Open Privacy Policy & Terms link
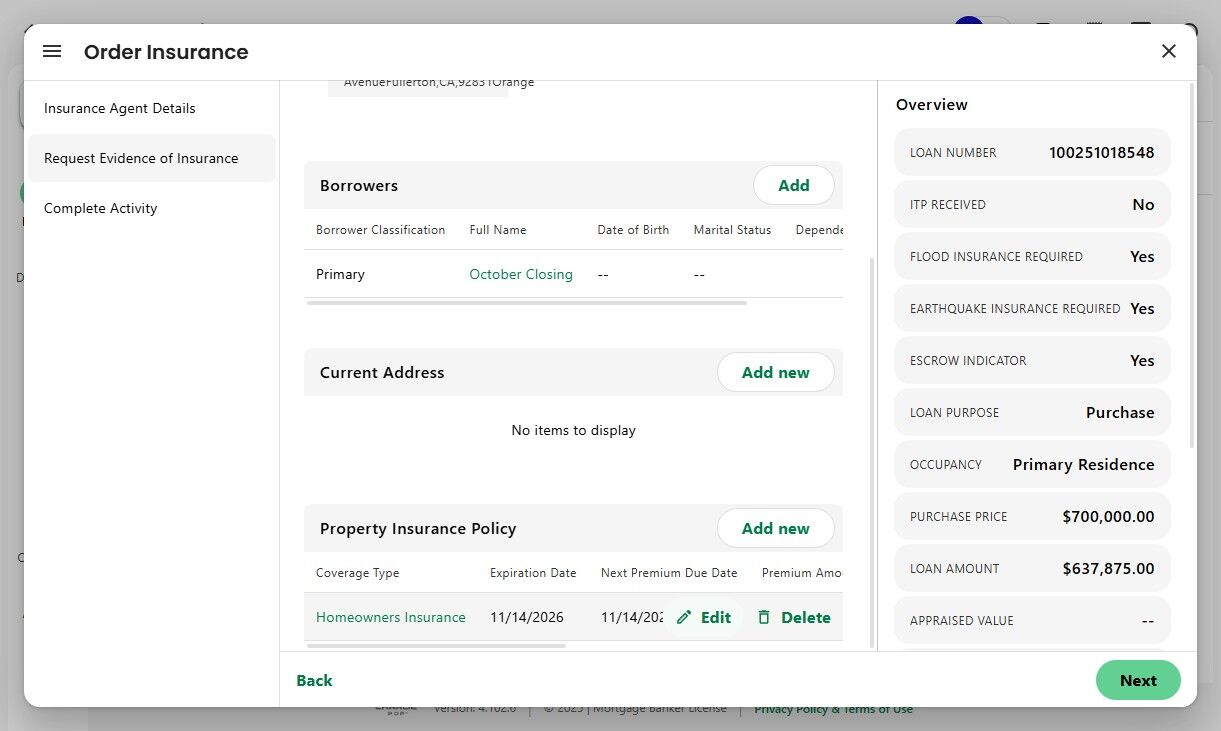The height and width of the screenshot is (731, 1221). pyautogui.click(x=833, y=710)
